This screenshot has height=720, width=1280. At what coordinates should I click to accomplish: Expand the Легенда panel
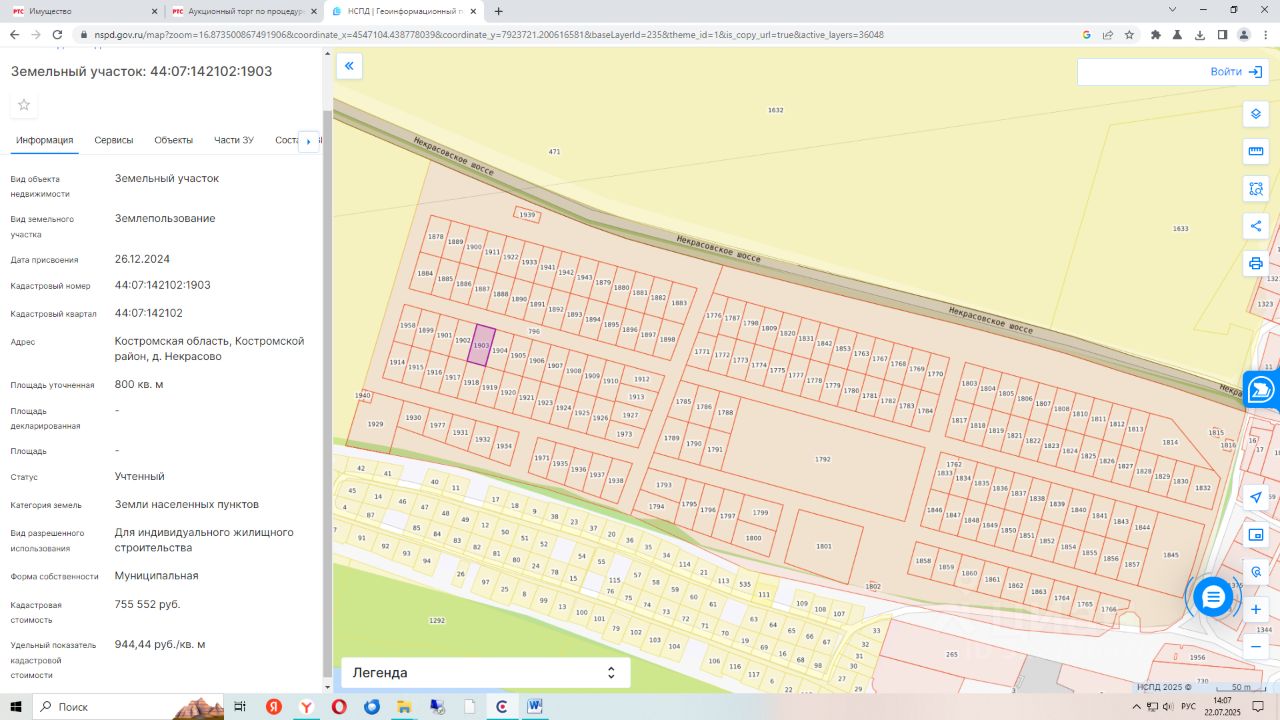click(486, 673)
